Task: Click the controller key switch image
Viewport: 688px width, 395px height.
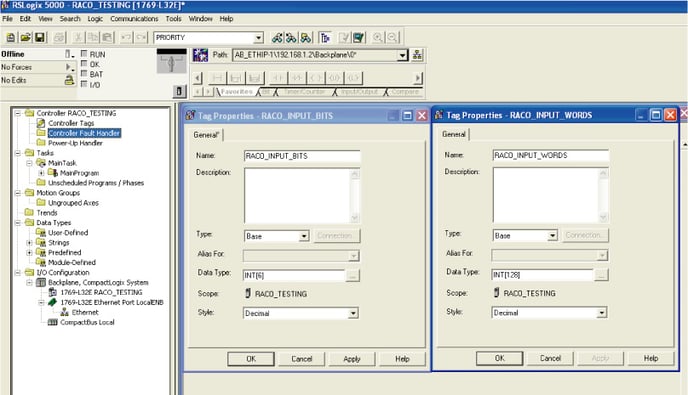Action: pos(172,61)
